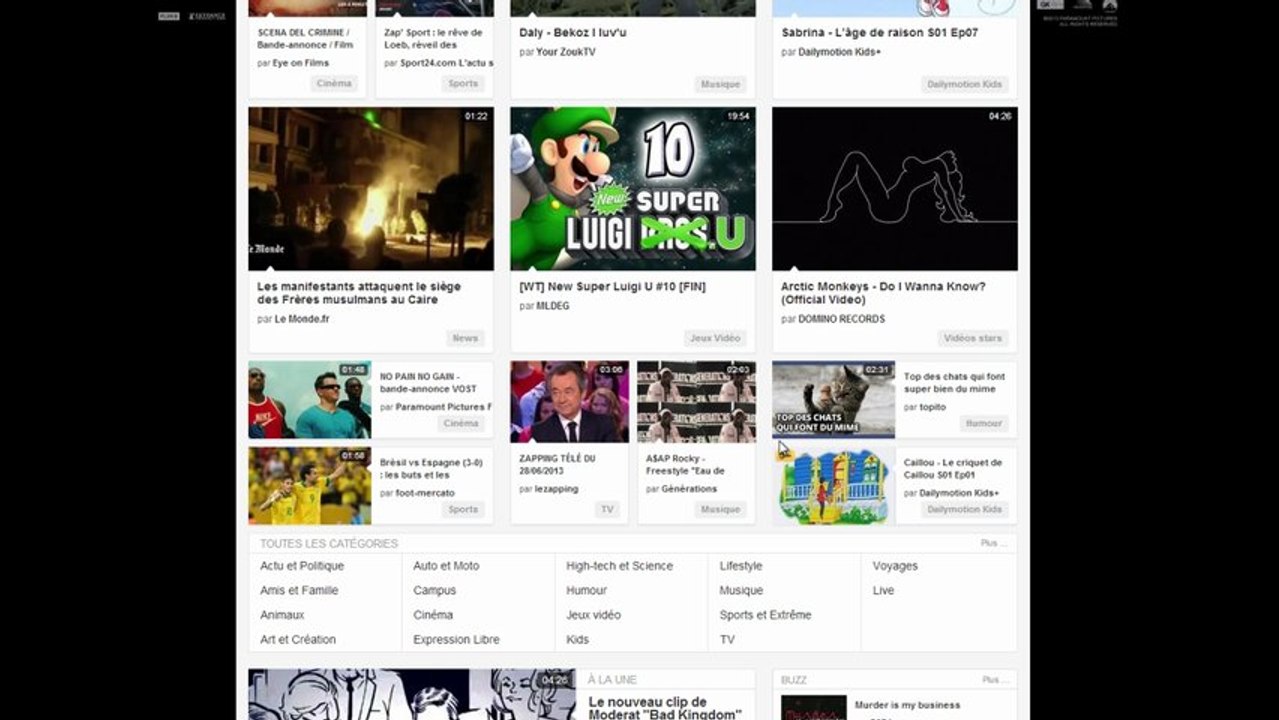Viewport: 1279px width, 720px height.
Task: Select category Humour in categories list
Action: pos(587,591)
